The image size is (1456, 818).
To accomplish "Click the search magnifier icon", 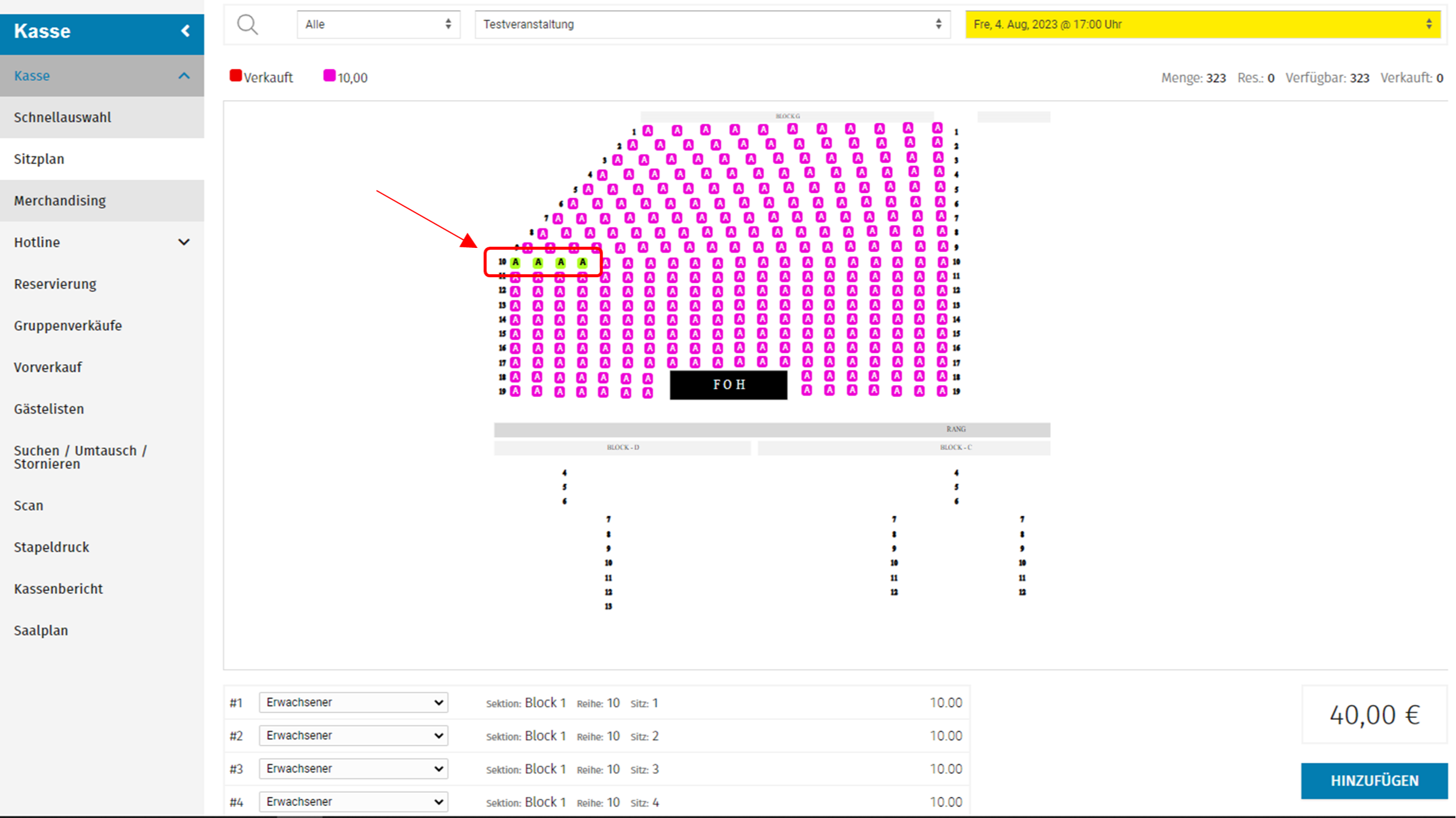I will pos(247,25).
